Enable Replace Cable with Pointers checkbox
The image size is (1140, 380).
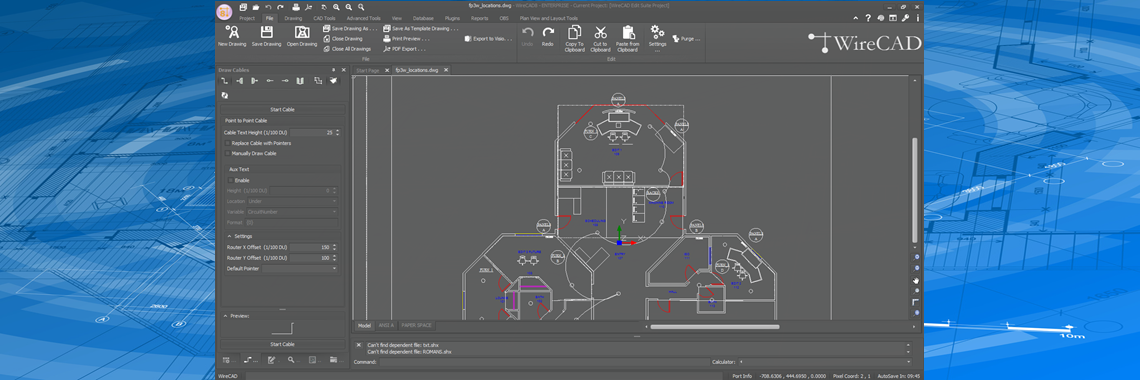click(228, 143)
